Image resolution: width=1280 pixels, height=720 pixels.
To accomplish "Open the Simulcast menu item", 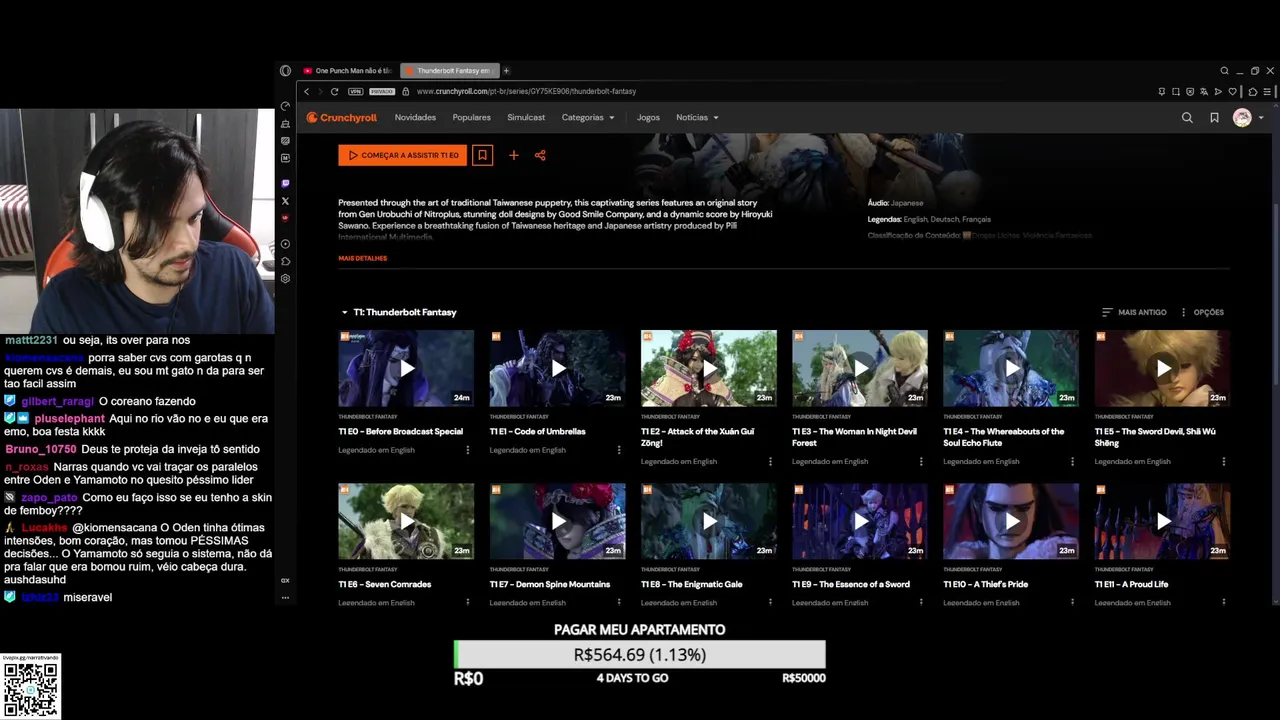I will click(526, 118).
